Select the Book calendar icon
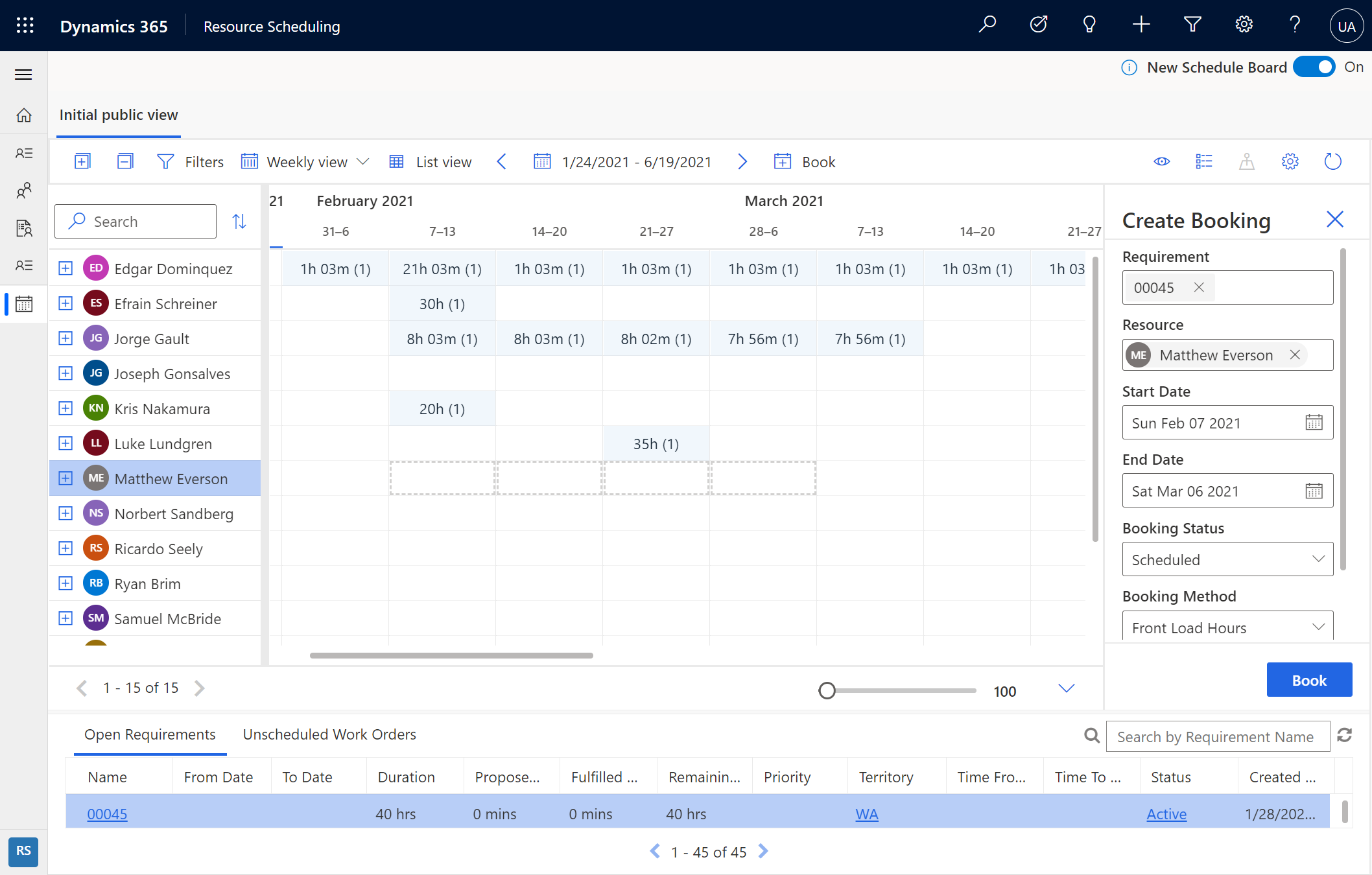 [782, 162]
